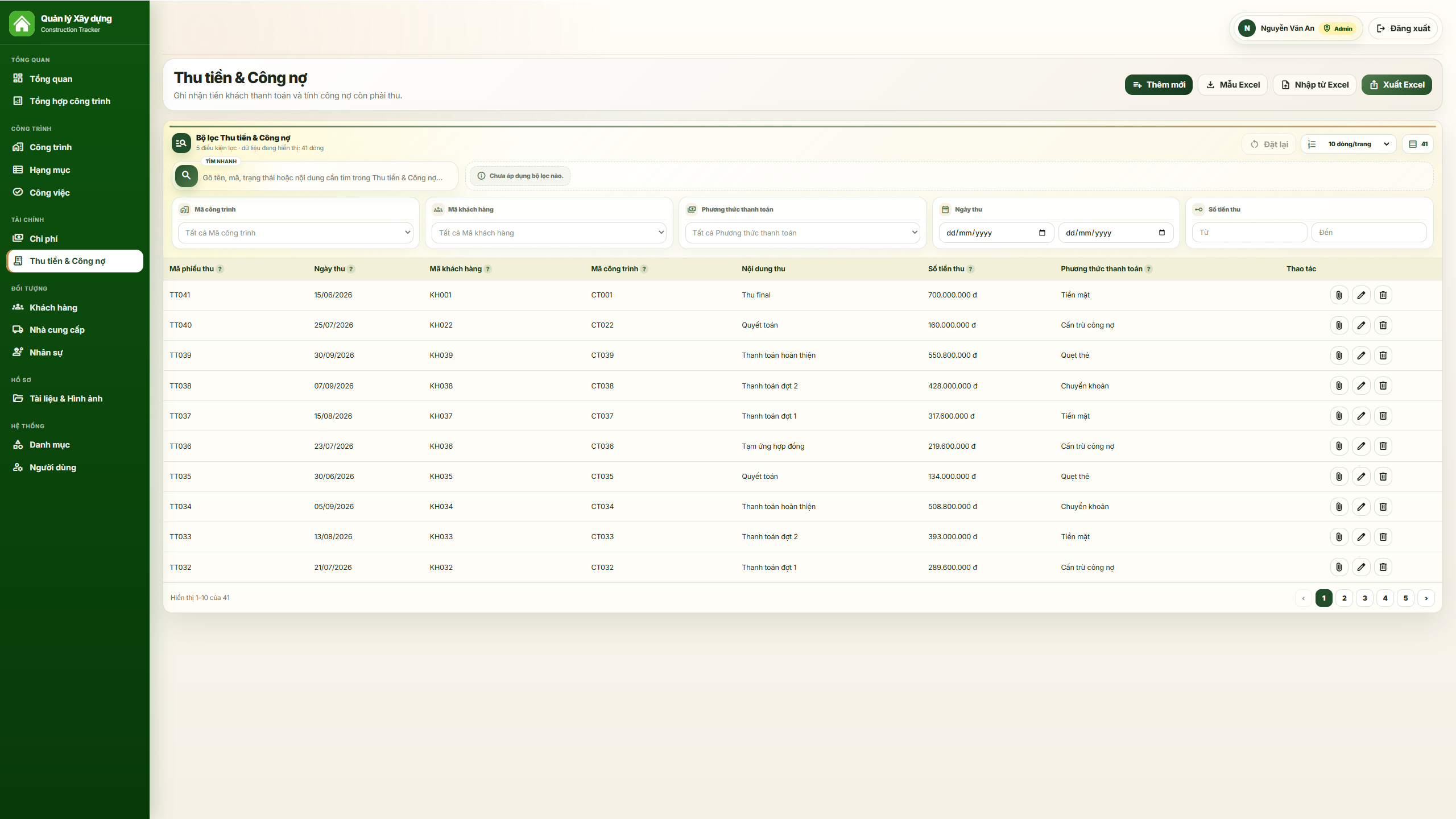Click the Số tiền thu Từ field
This screenshot has width=1456, height=819.
[x=1249, y=233]
